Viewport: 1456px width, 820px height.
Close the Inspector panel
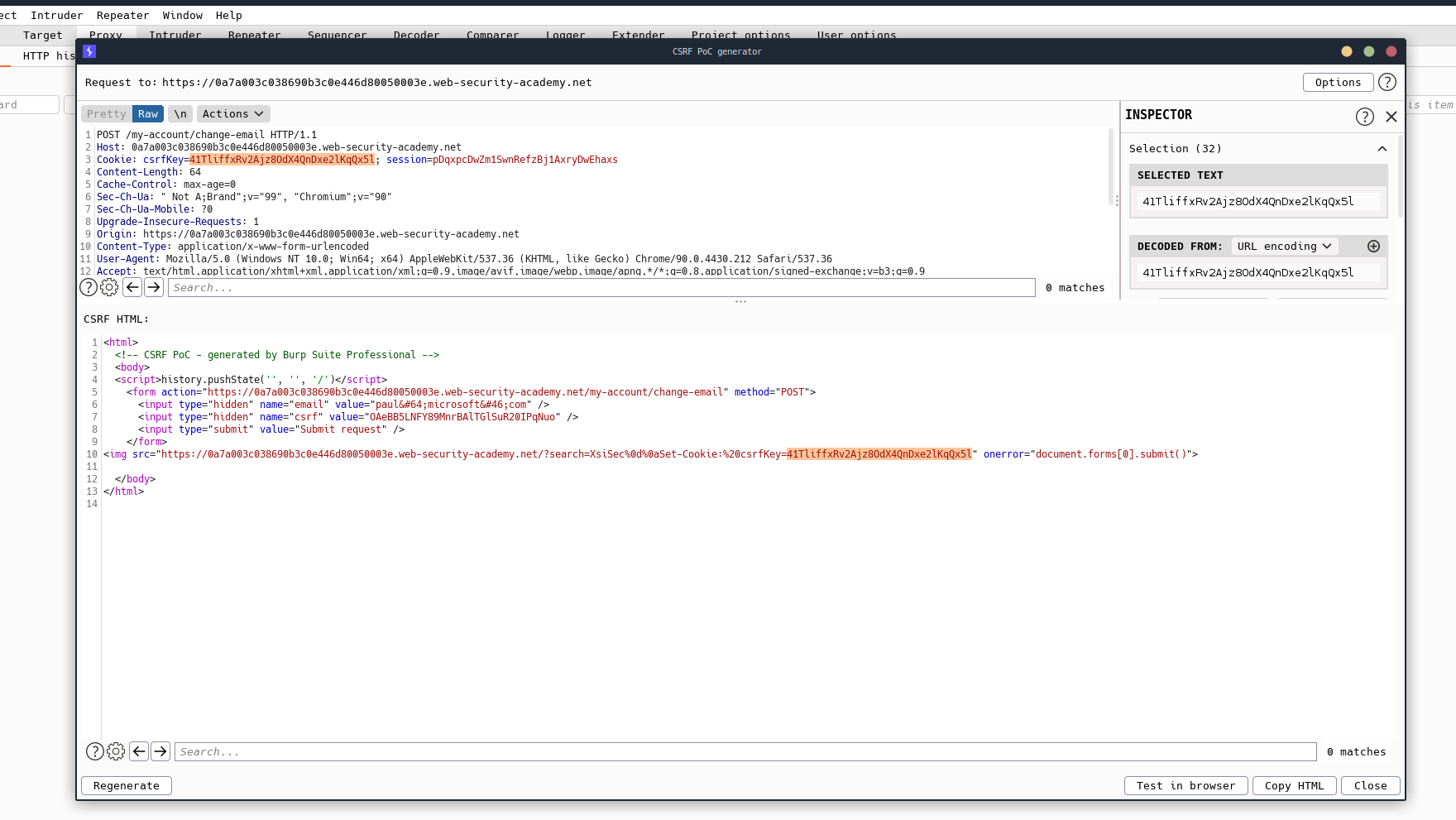point(1391,117)
